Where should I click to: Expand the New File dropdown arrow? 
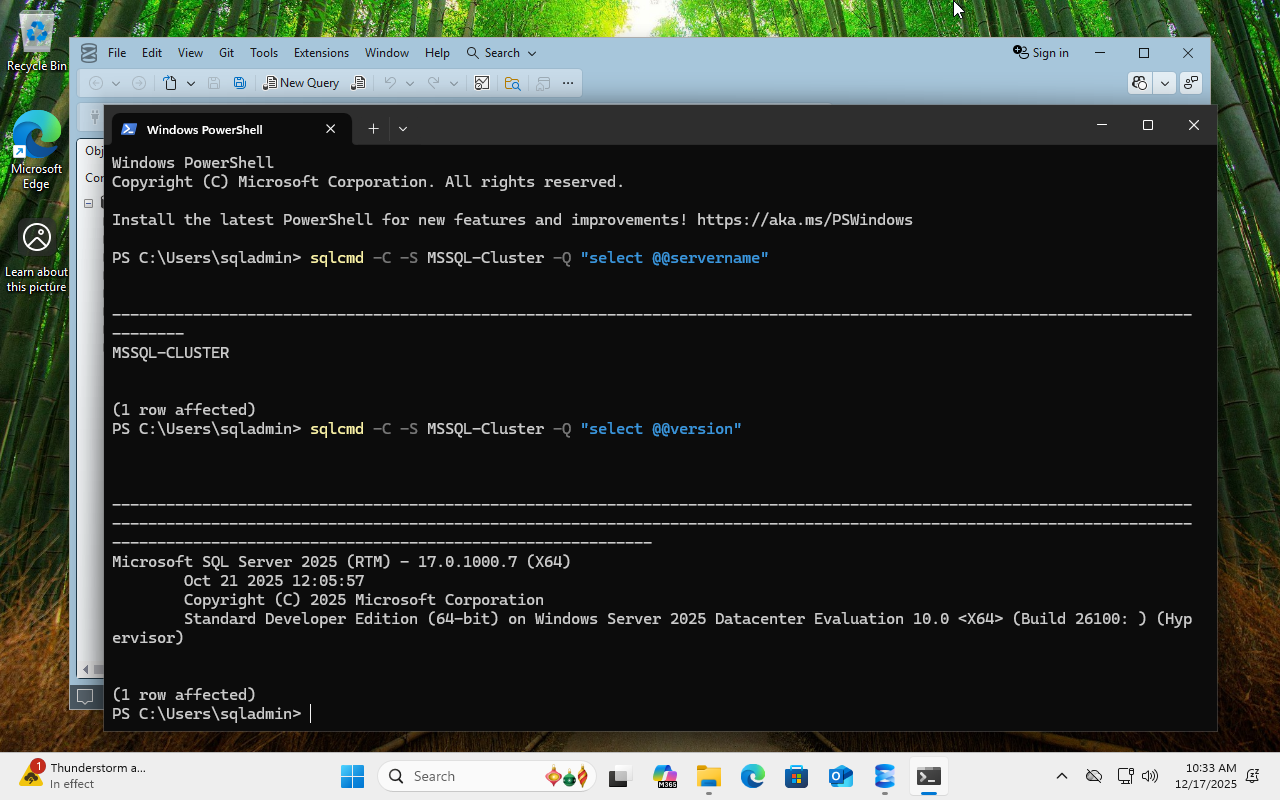pyautogui.click(x=190, y=83)
